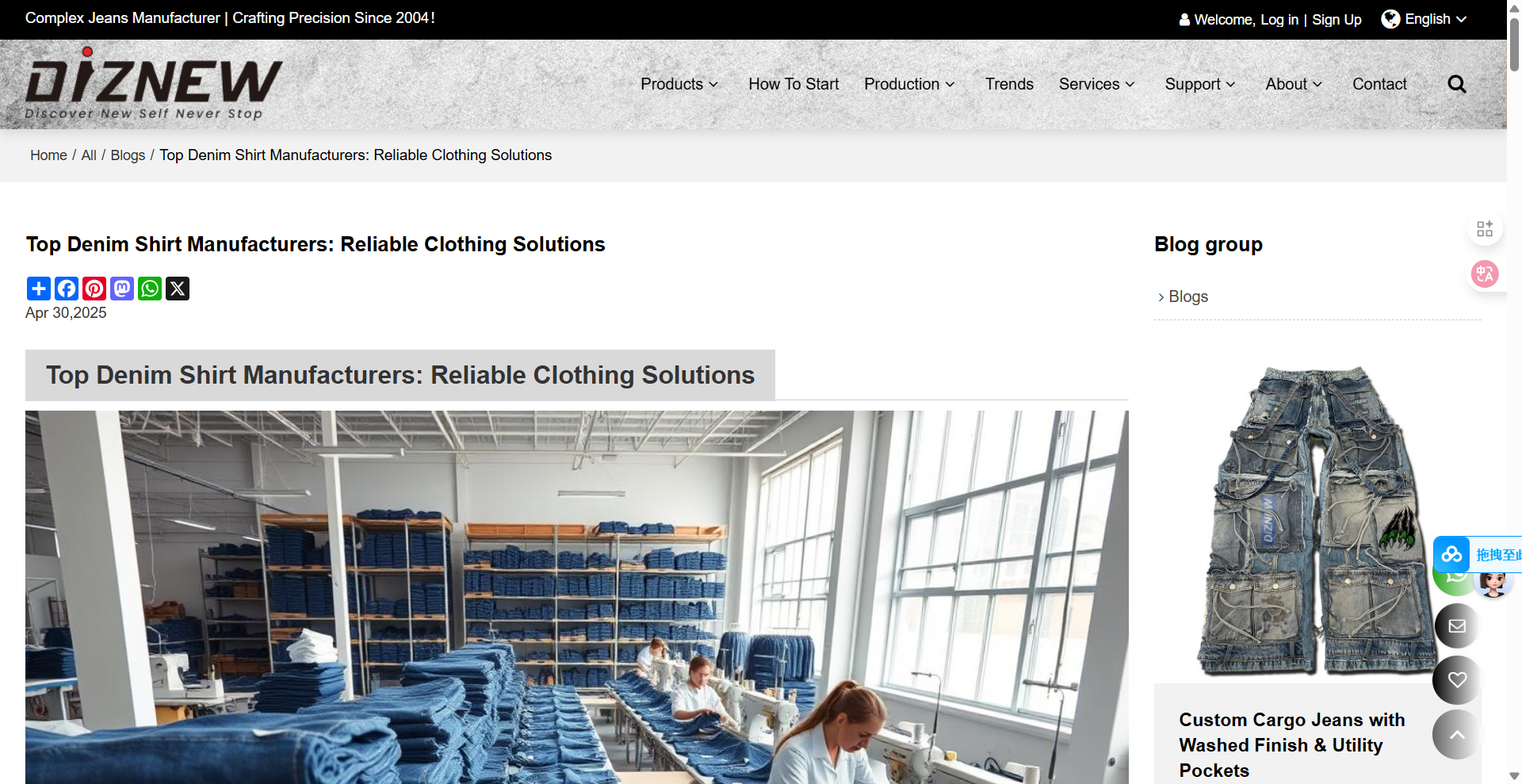Open the Custom Cargo Jeans product thumbnail

click(x=1317, y=521)
